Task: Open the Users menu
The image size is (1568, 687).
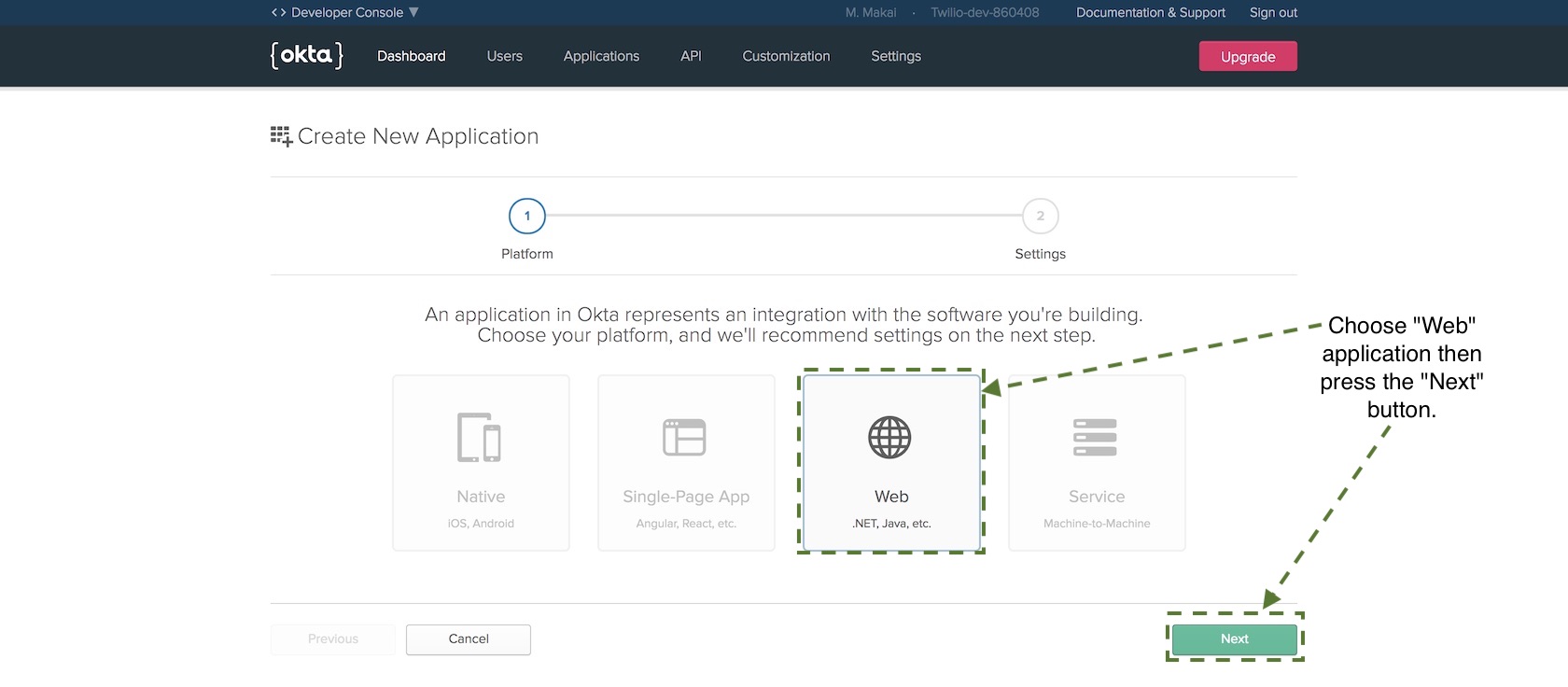Action: point(504,56)
